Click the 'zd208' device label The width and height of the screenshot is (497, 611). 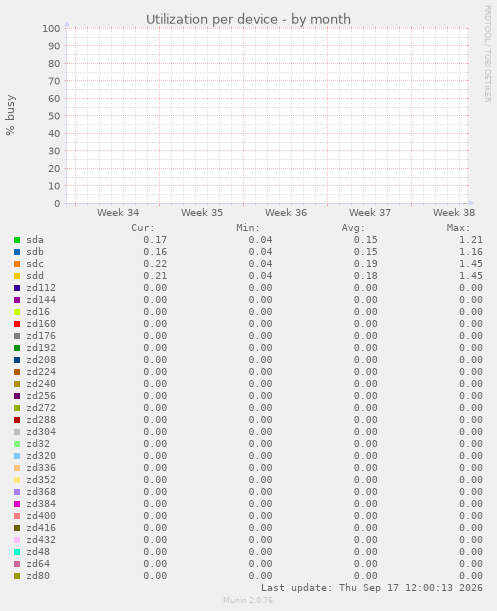click(41, 360)
